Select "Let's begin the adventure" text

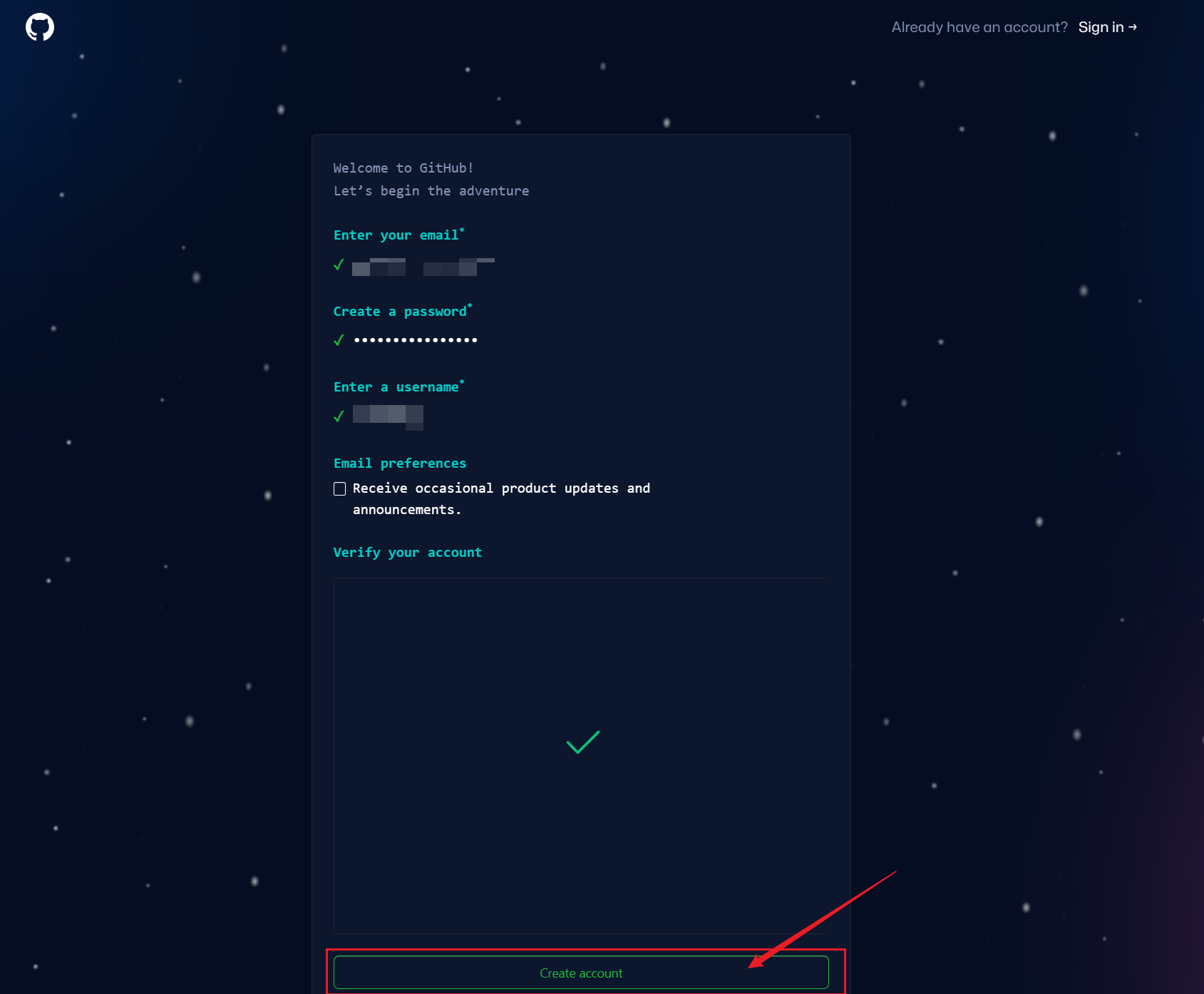click(x=431, y=191)
